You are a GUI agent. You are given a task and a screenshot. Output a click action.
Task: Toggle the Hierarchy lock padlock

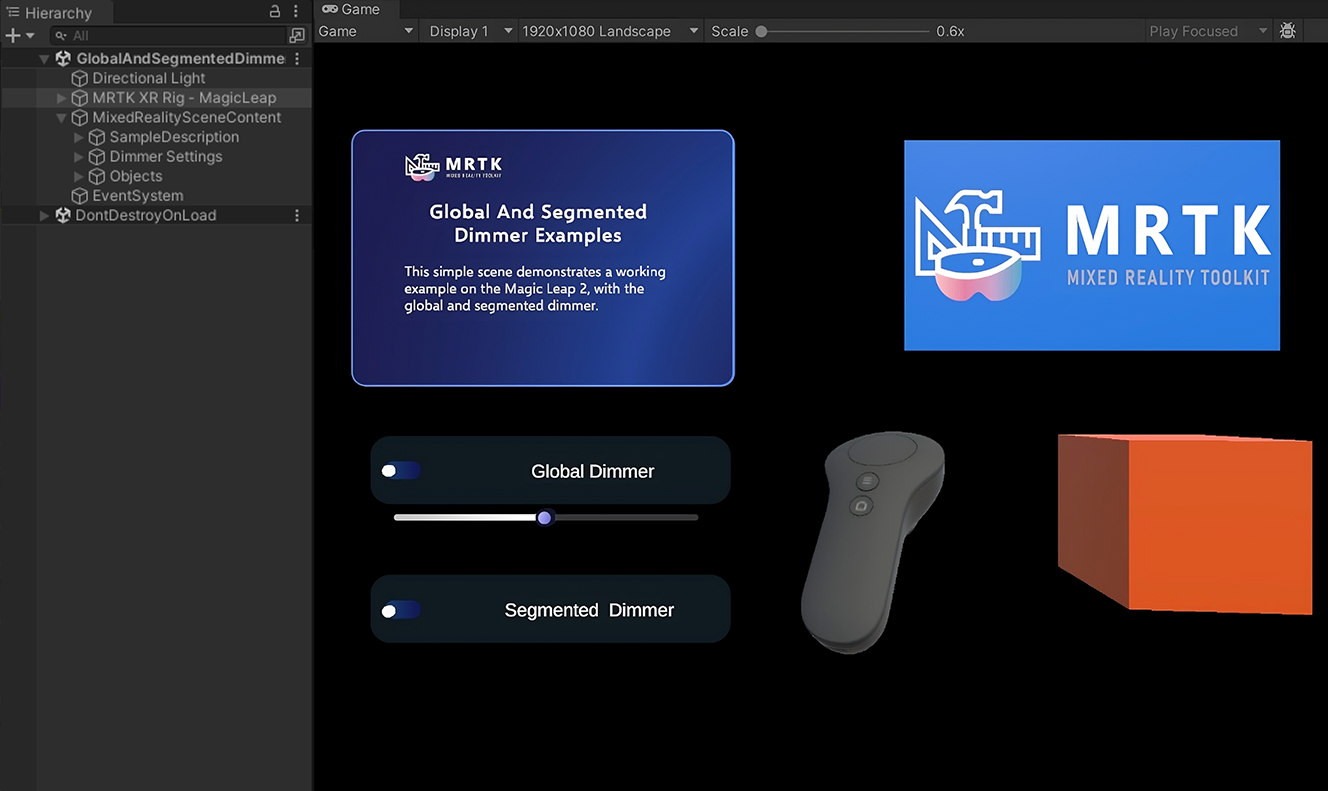pyautogui.click(x=274, y=10)
